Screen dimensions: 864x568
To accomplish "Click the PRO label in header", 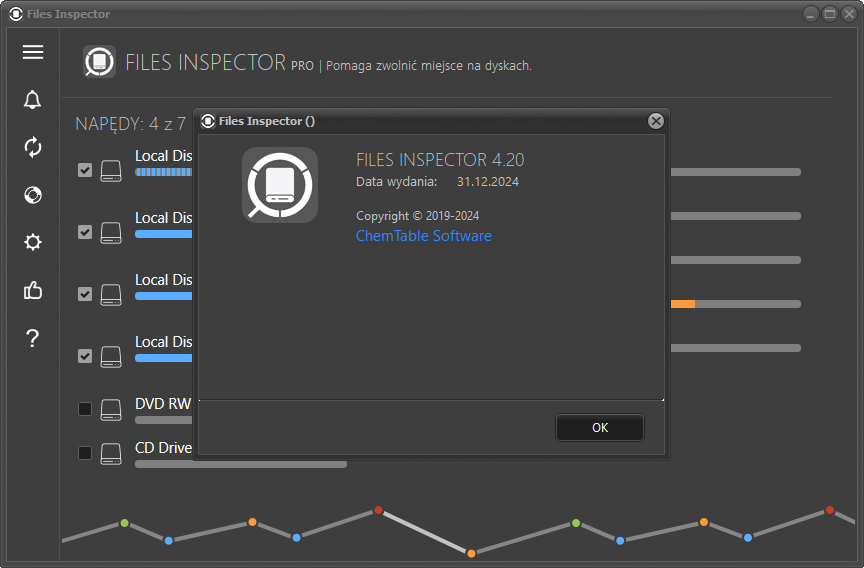I will point(302,66).
